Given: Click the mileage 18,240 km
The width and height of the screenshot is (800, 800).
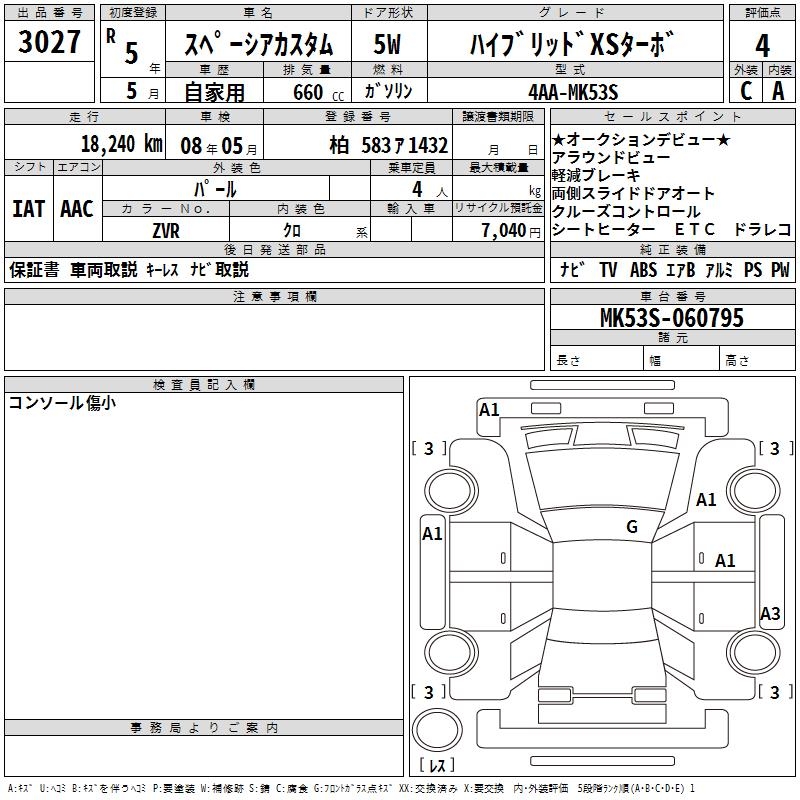Looking at the screenshot, I should pos(121,144).
